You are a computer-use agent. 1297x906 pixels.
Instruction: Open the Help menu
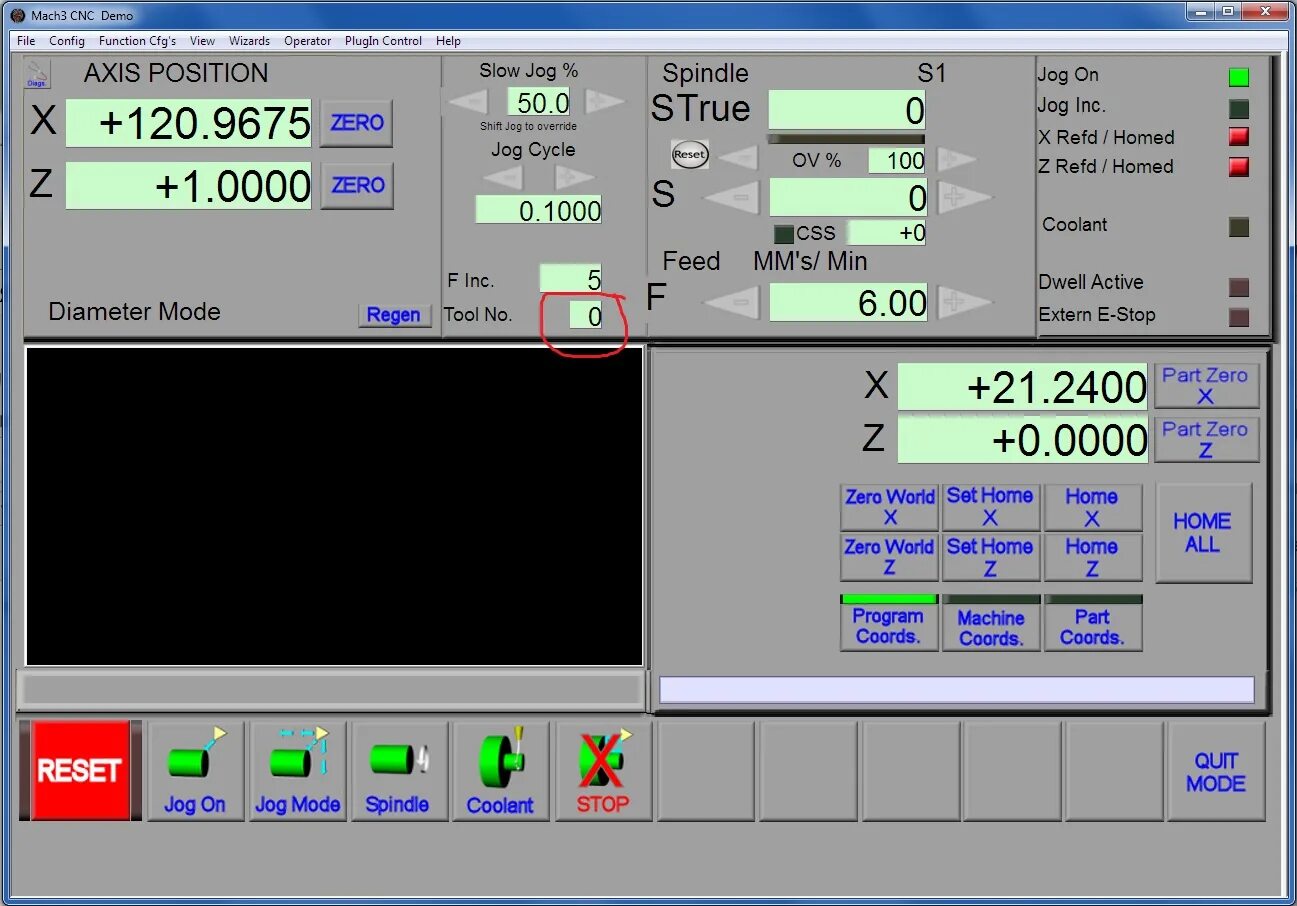click(x=448, y=41)
